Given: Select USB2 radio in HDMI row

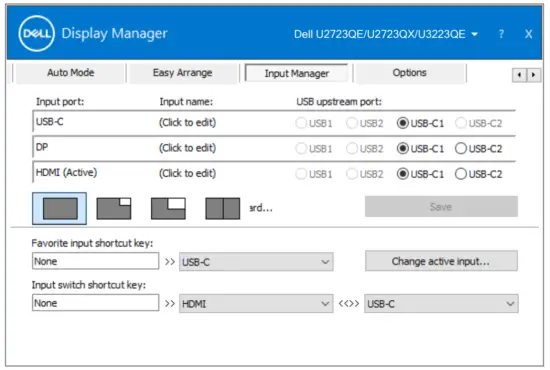Looking at the screenshot, I should 352,174.
